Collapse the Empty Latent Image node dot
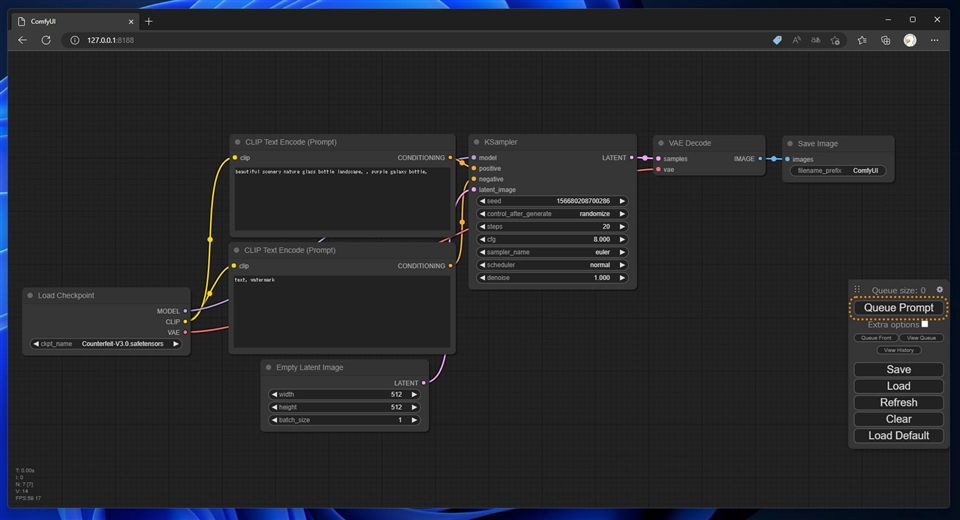 tap(268, 367)
